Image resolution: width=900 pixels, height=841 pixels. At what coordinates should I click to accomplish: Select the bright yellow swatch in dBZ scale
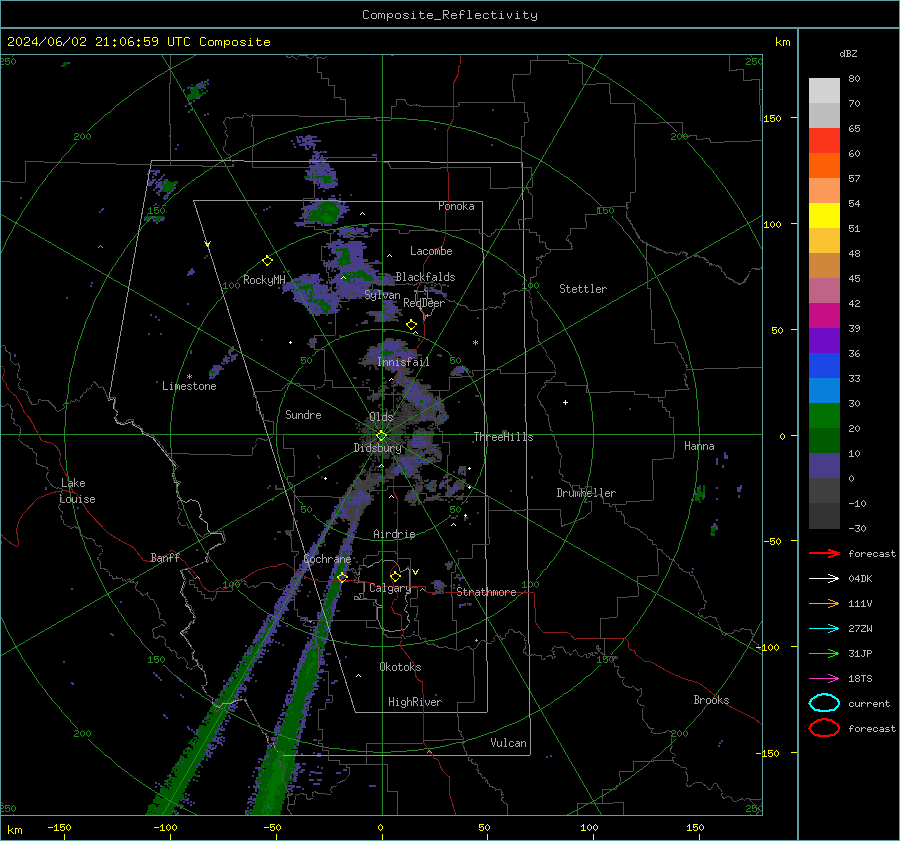824,216
